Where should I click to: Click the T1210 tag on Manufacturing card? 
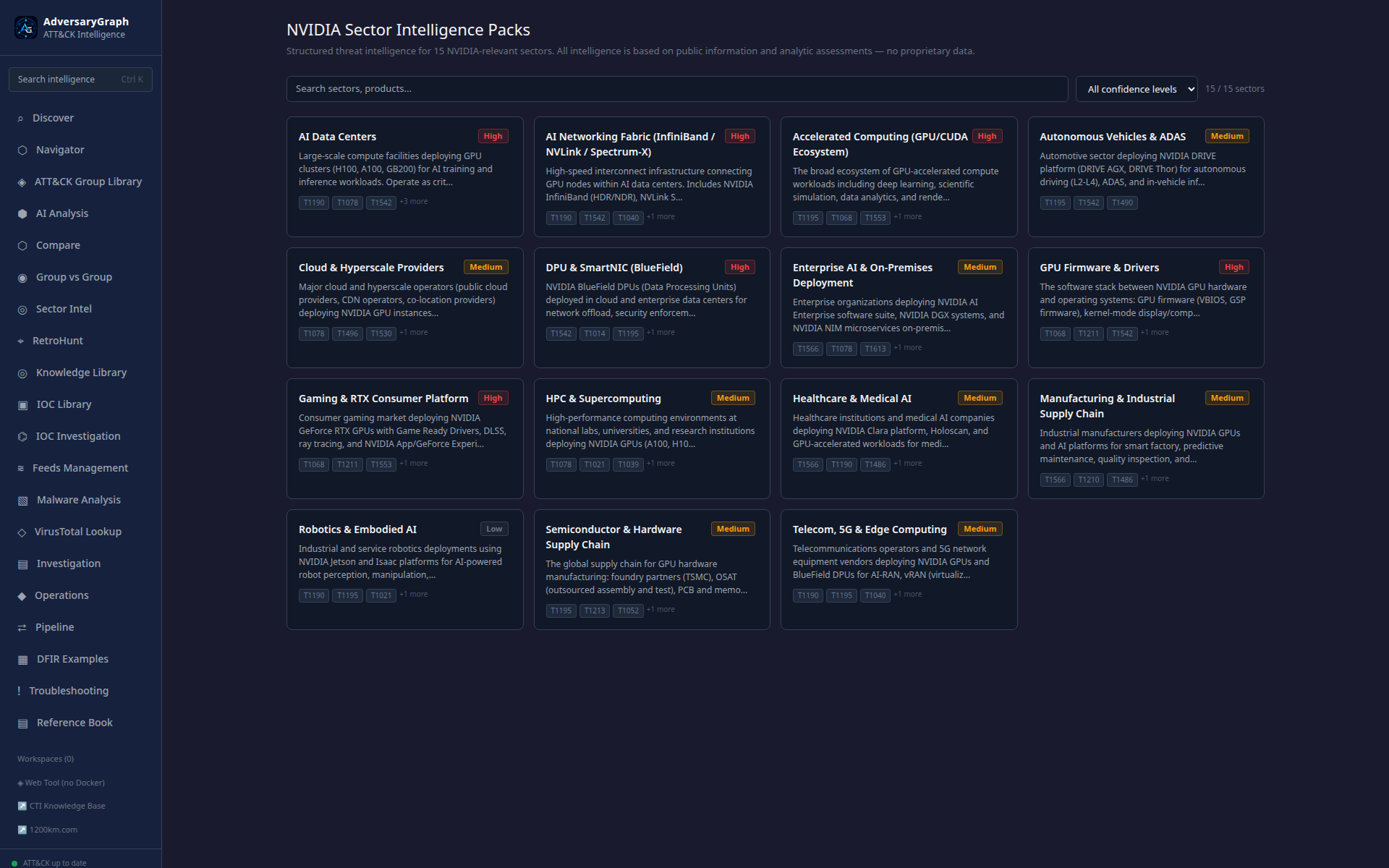[x=1089, y=480]
